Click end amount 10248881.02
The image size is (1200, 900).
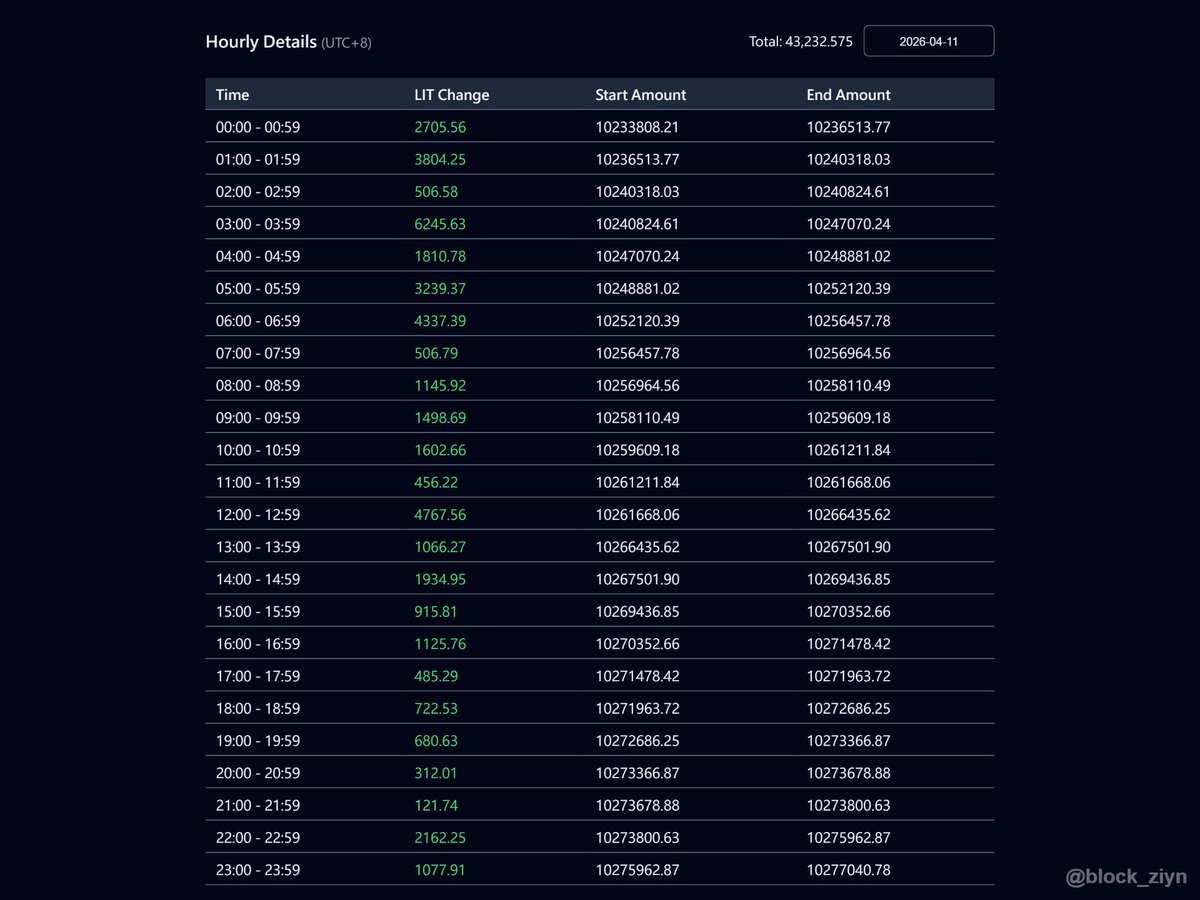point(849,256)
